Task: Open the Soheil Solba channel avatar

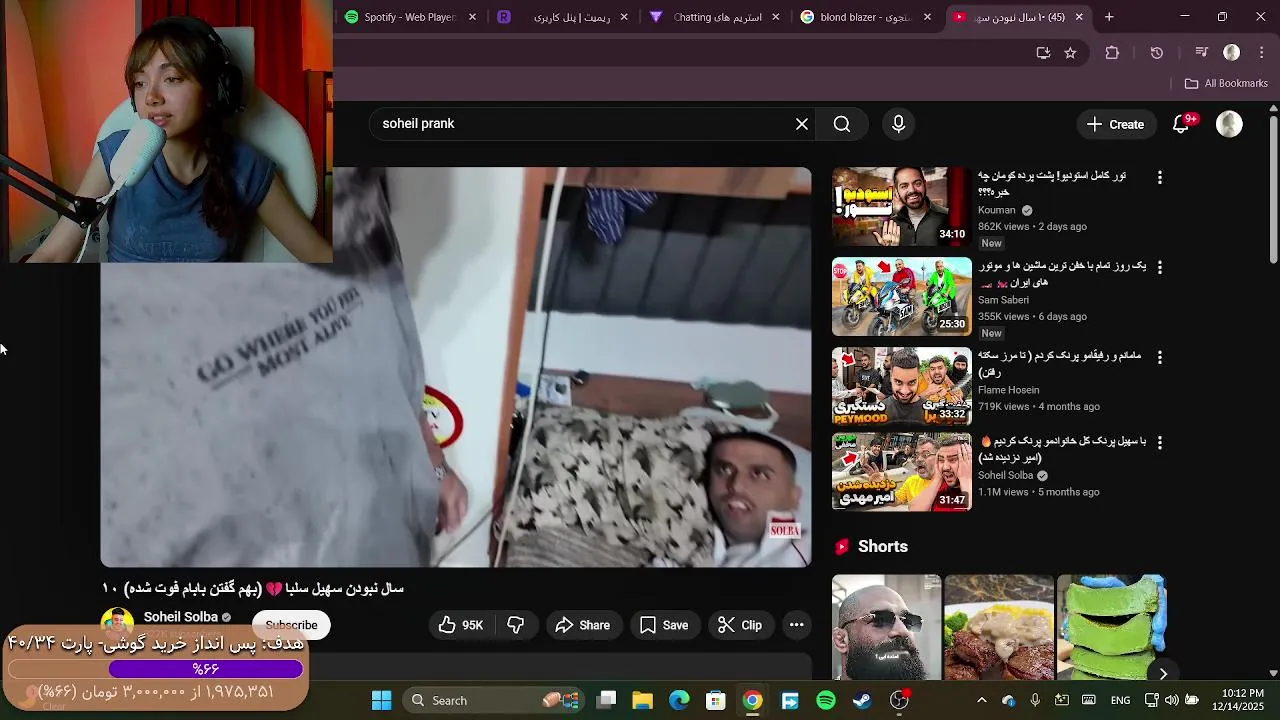Action: pyautogui.click(x=117, y=625)
